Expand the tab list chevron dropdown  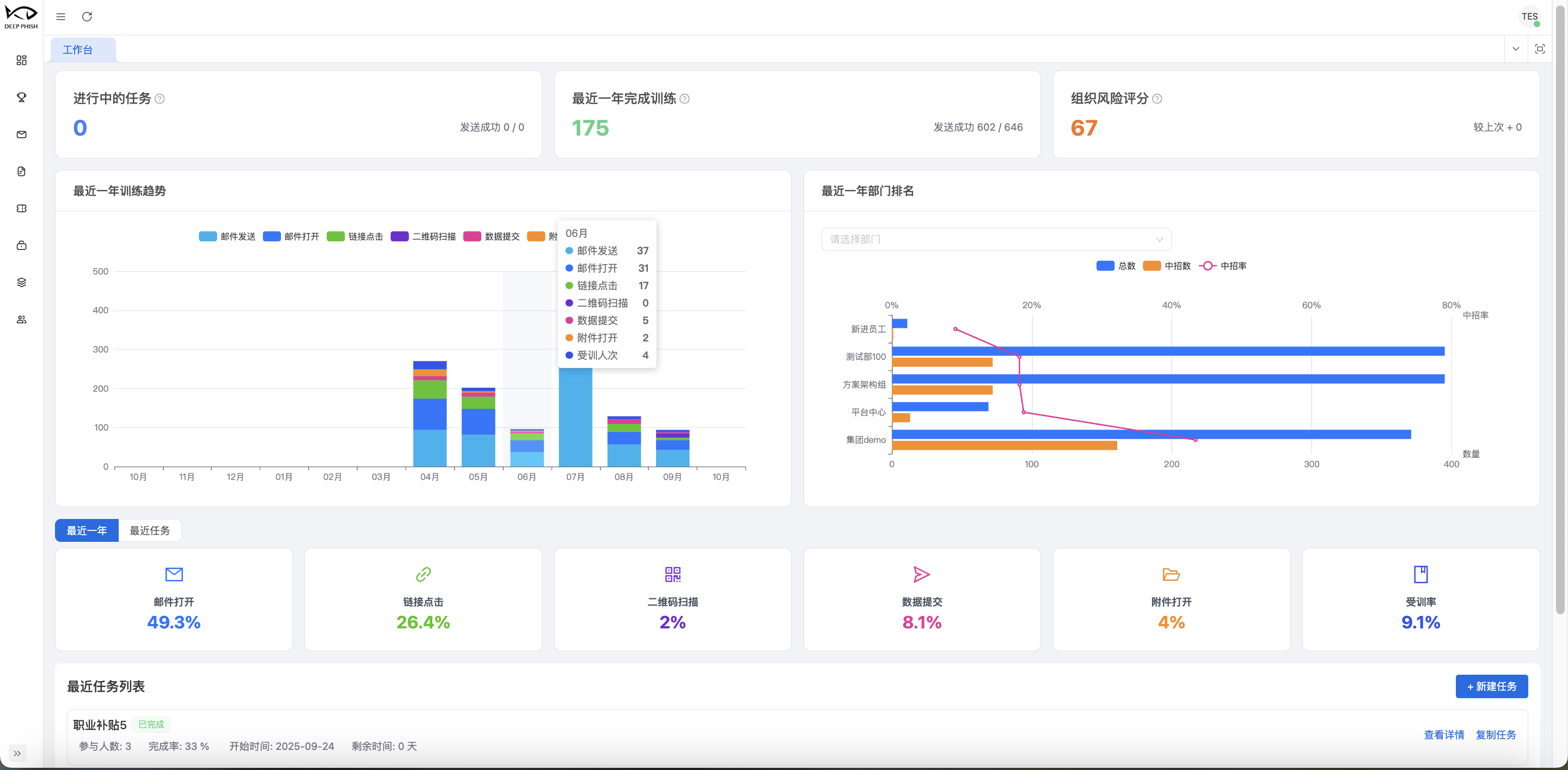[x=1516, y=48]
